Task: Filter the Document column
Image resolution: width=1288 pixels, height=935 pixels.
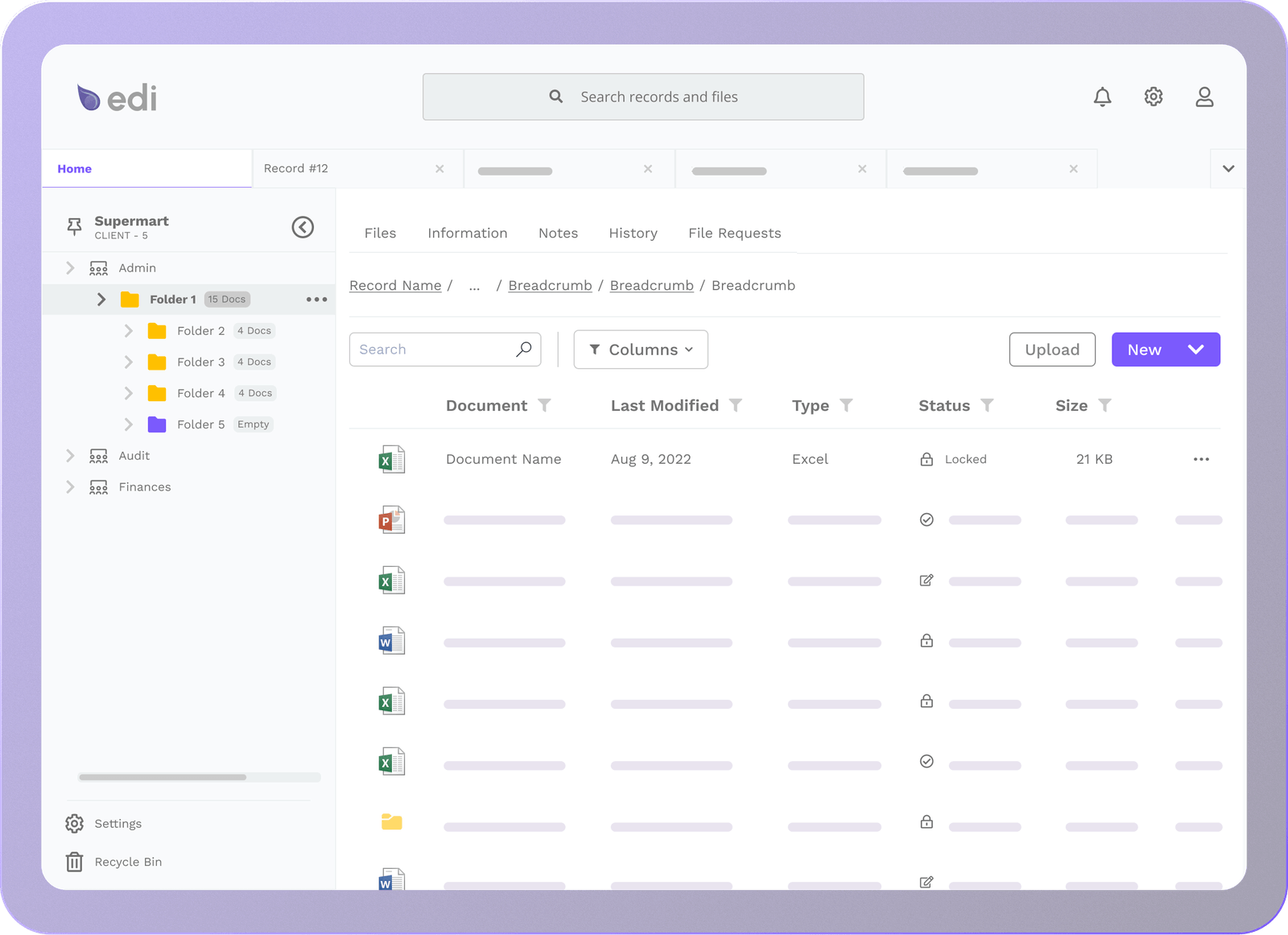Action: 544,405
